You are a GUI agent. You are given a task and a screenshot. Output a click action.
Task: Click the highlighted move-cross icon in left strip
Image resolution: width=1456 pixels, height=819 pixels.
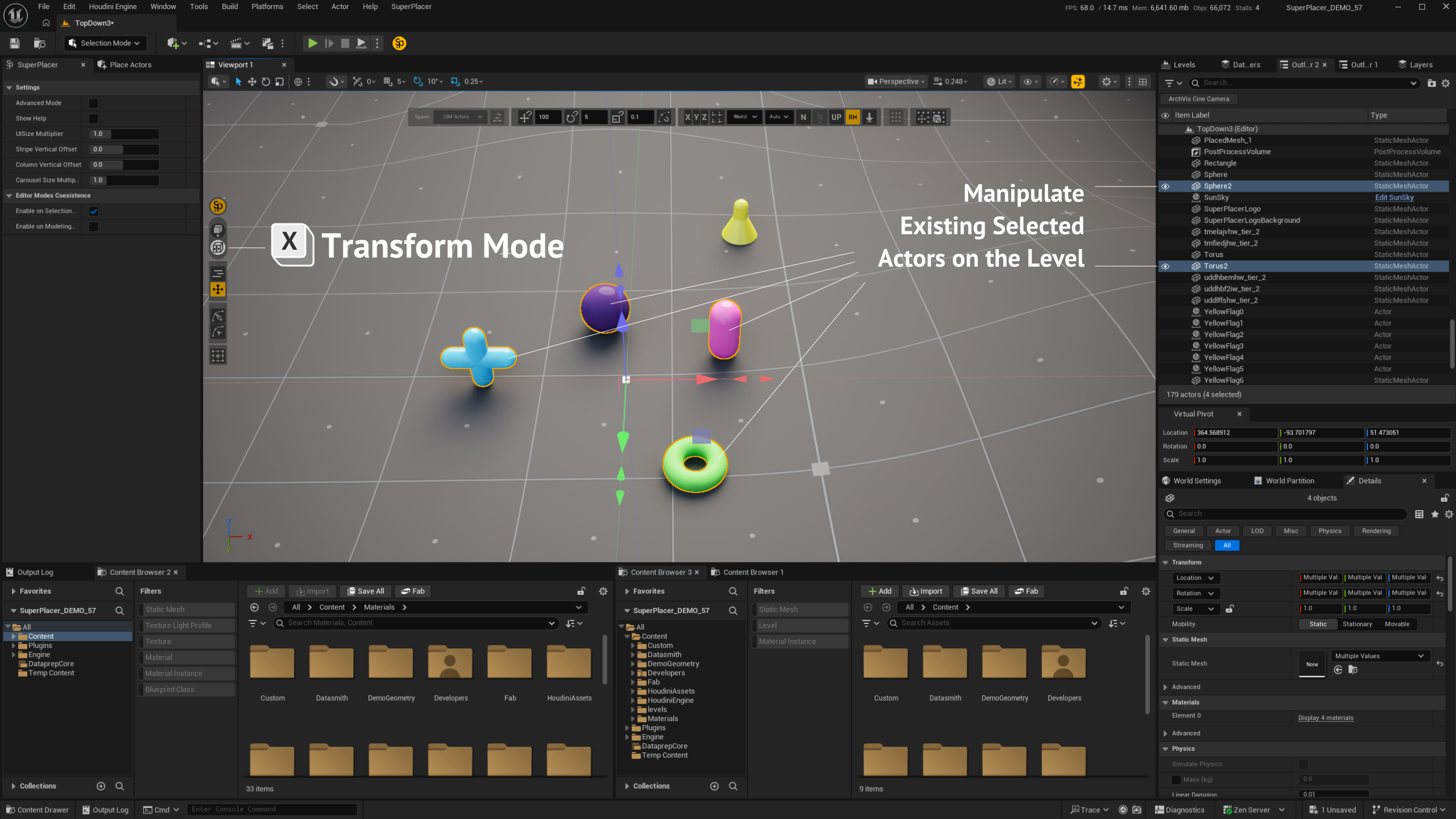tap(218, 289)
